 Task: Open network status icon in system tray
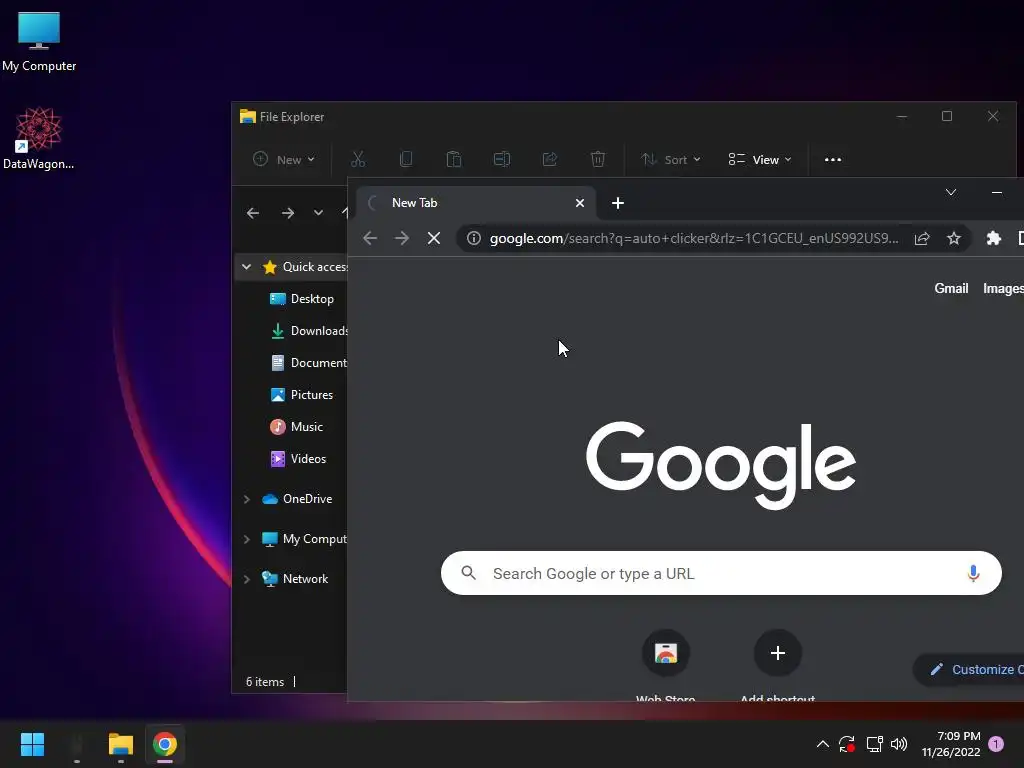tap(874, 744)
